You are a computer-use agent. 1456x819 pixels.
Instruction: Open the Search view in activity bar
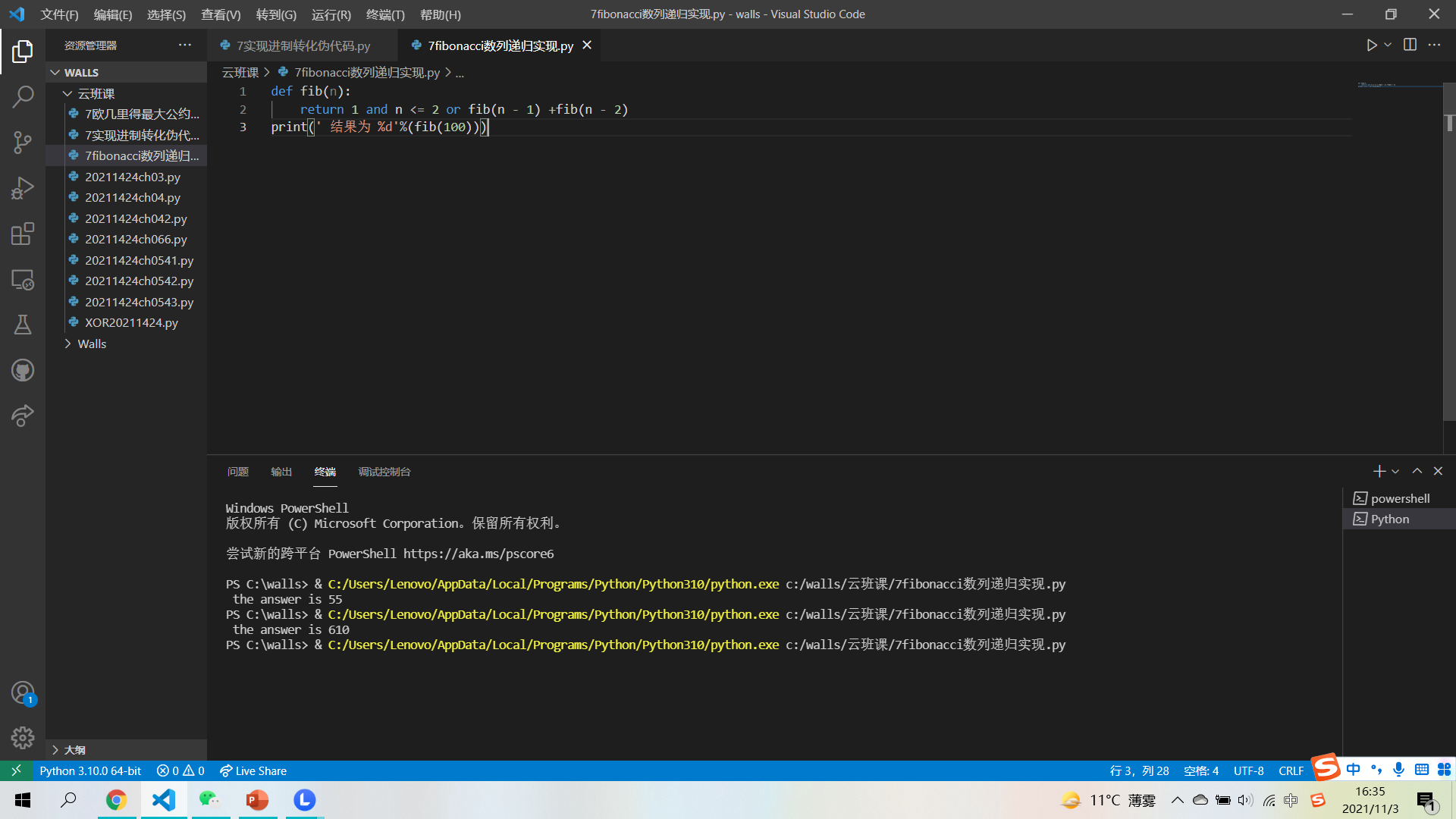point(23,96)
